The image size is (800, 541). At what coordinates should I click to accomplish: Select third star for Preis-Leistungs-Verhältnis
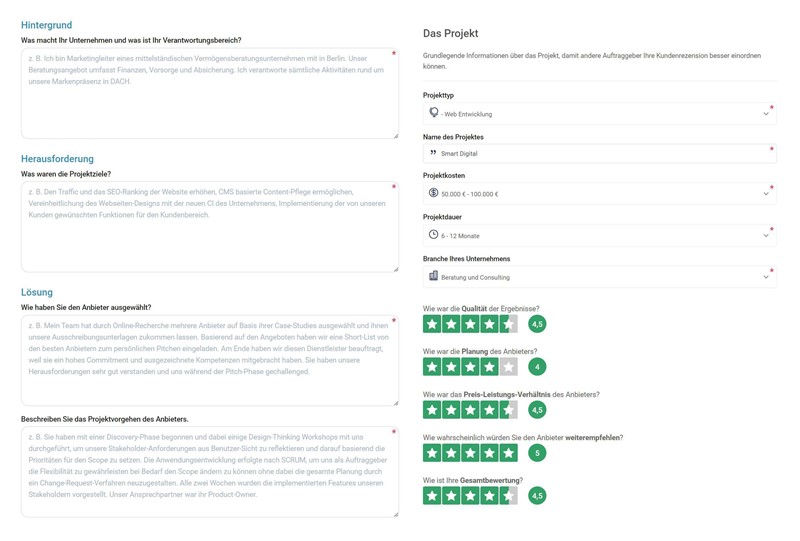(x=470, y=410)
